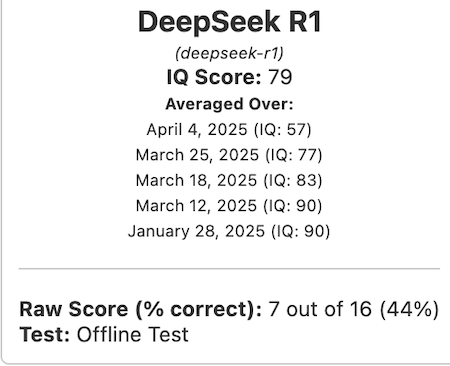Click the DeepSeek R1 card heading
Viewport: 450px width, 366px height.
click(x=229, y=22)
